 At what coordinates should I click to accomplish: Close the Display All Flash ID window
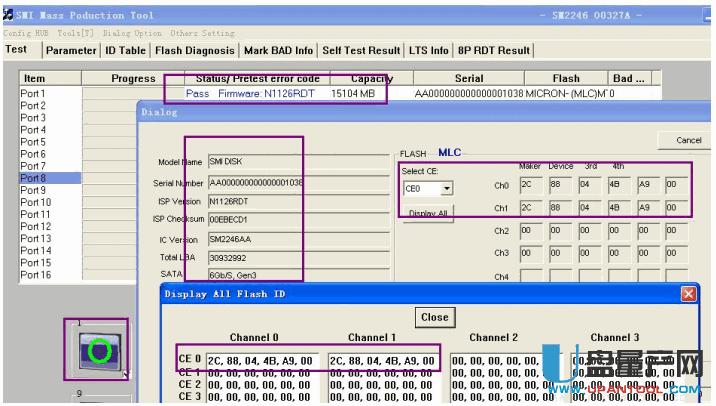click(x=688, y=294)
